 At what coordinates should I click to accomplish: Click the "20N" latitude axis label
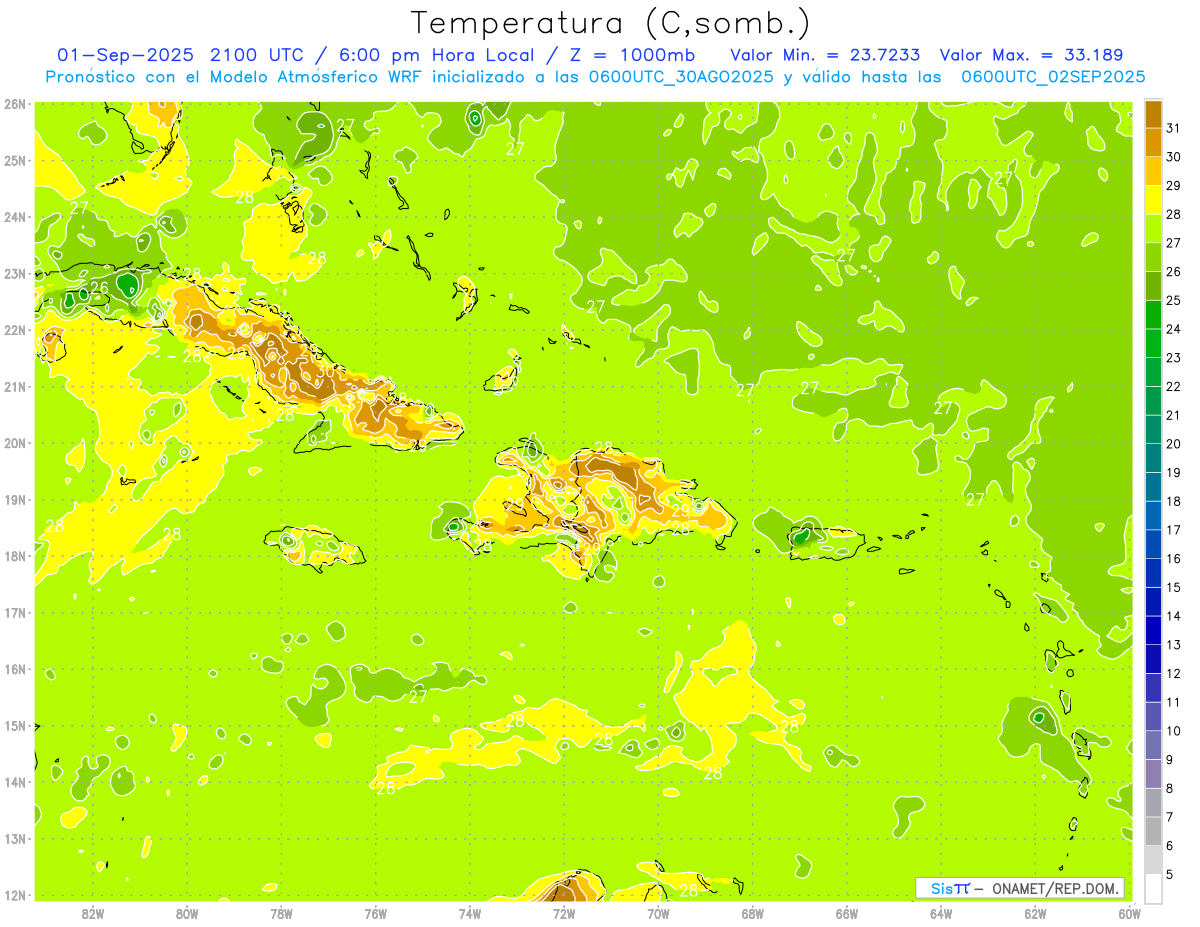[x=15, y=443]
